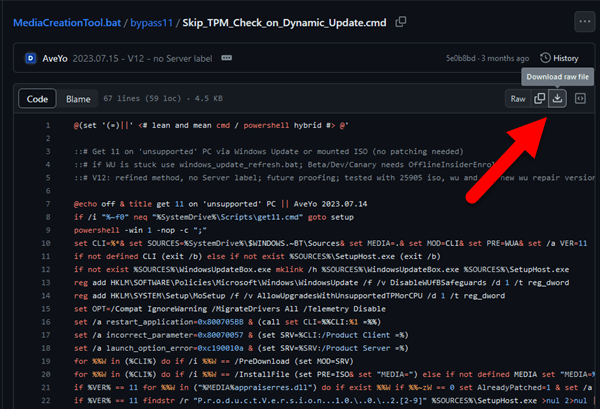Click line with restart_application=0x800705BB
Screen dimensions: 600x409
point(227,322)
